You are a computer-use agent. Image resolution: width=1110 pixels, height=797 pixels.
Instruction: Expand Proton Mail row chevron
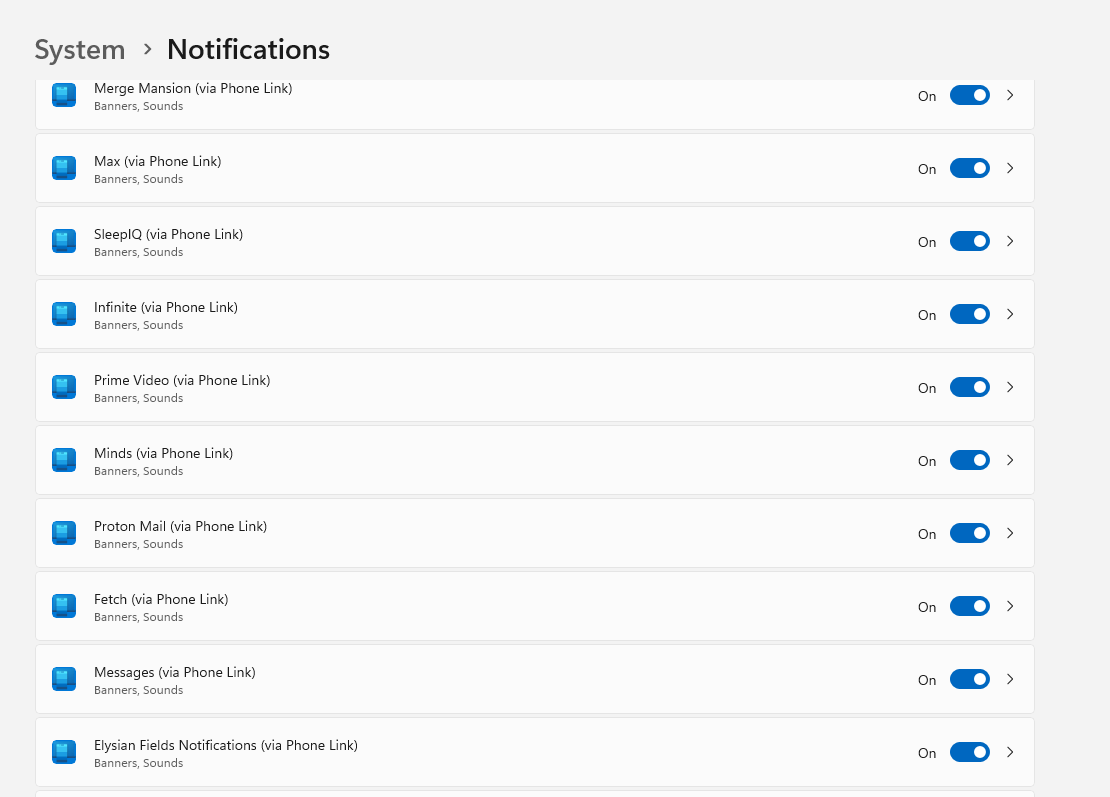click(1010, 532)
